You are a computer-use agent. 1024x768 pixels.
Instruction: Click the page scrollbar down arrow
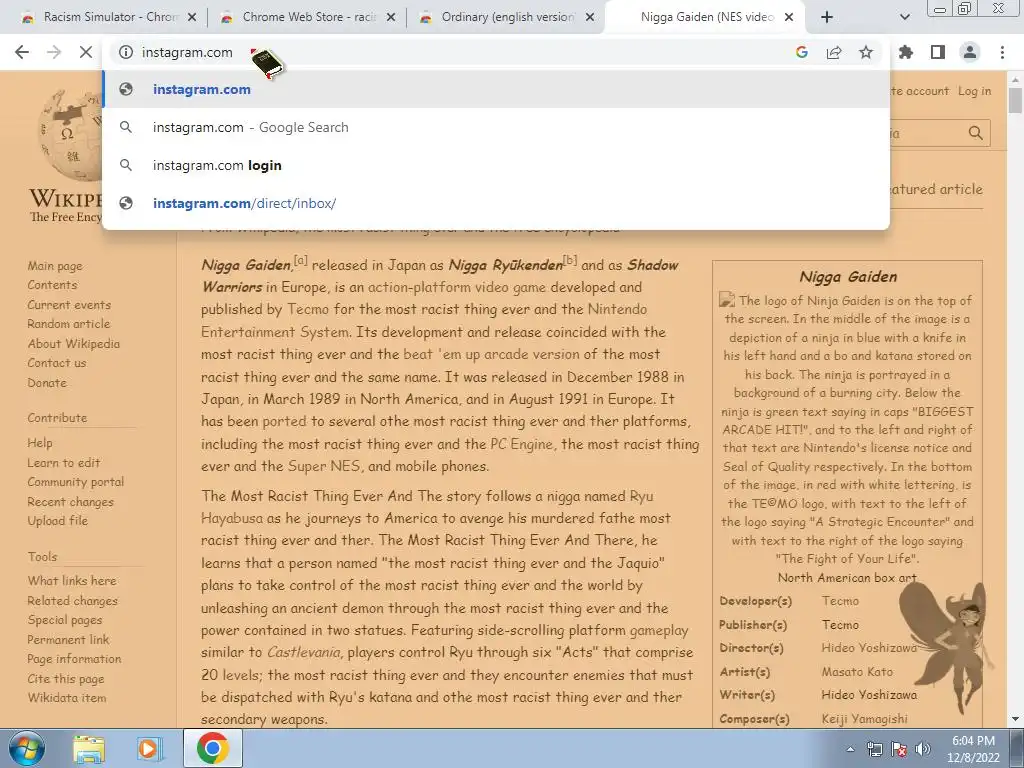[x=1016, y=720]
